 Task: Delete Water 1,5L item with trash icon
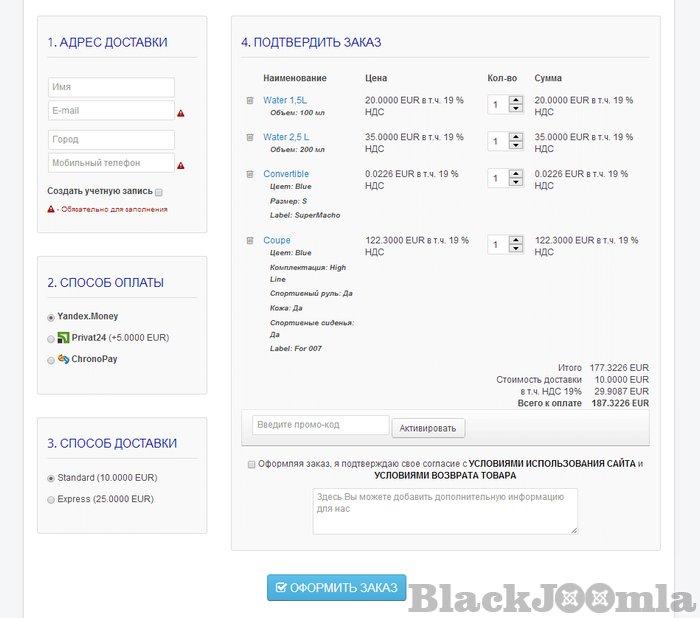click(x=250, y=101)
